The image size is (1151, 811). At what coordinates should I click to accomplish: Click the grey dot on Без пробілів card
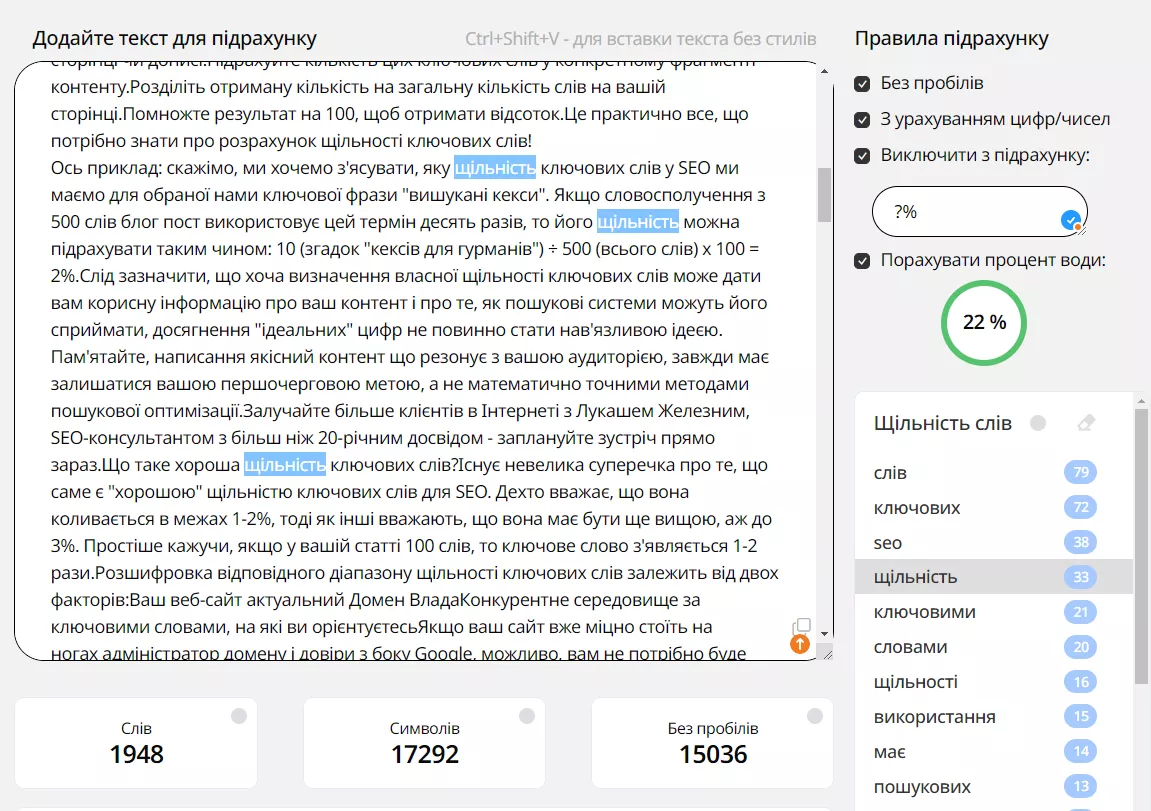tap(814, 716)
